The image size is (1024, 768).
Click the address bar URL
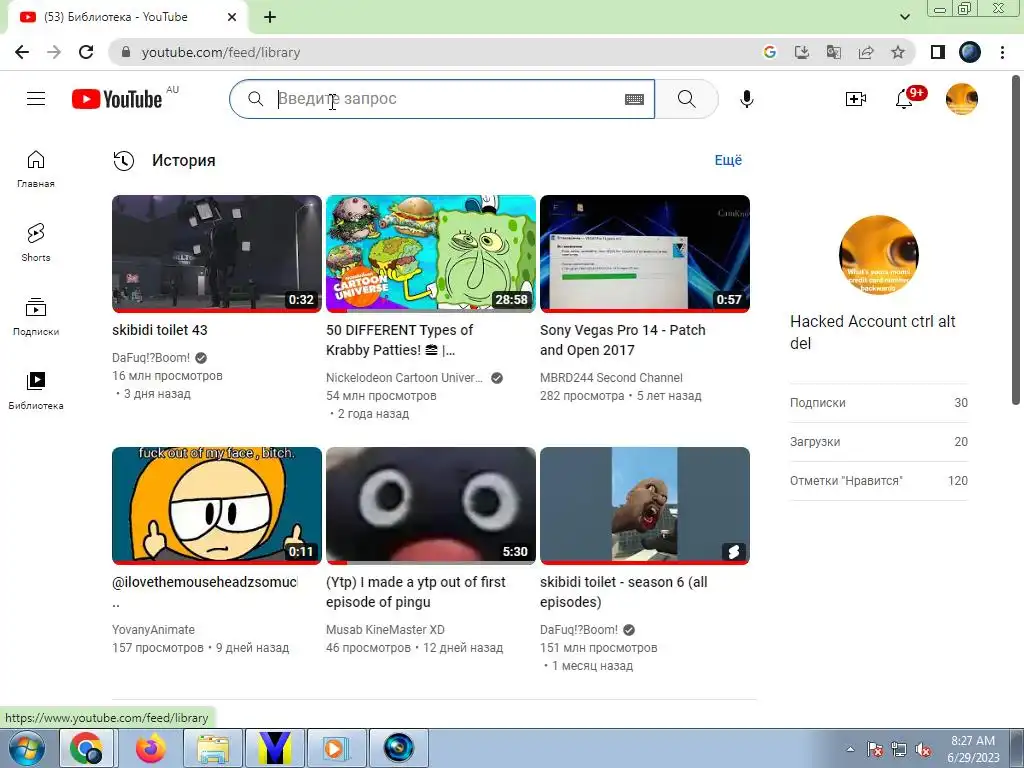coord(221,52)
